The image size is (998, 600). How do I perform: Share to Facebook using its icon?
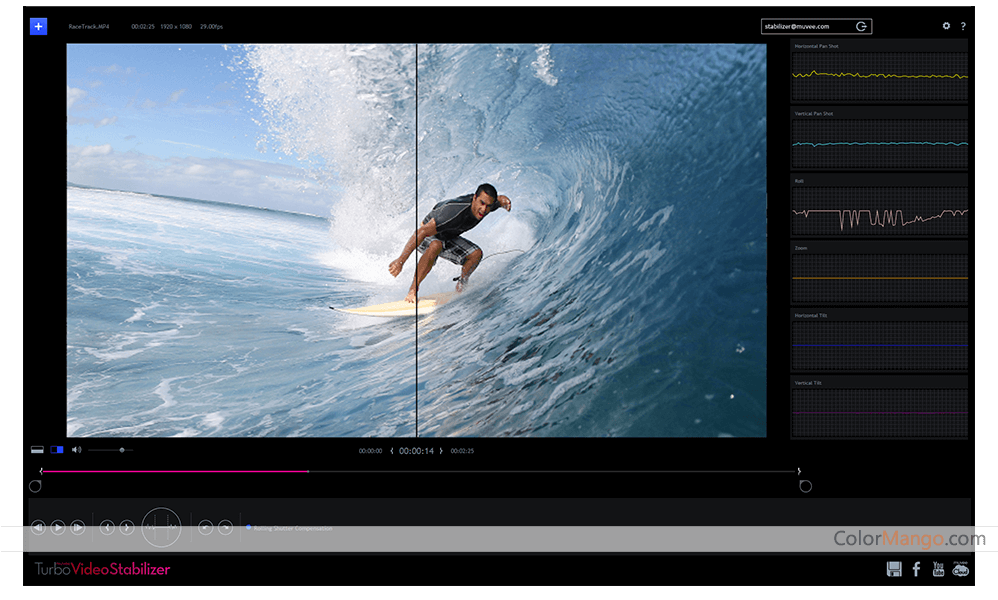(916, 569)
